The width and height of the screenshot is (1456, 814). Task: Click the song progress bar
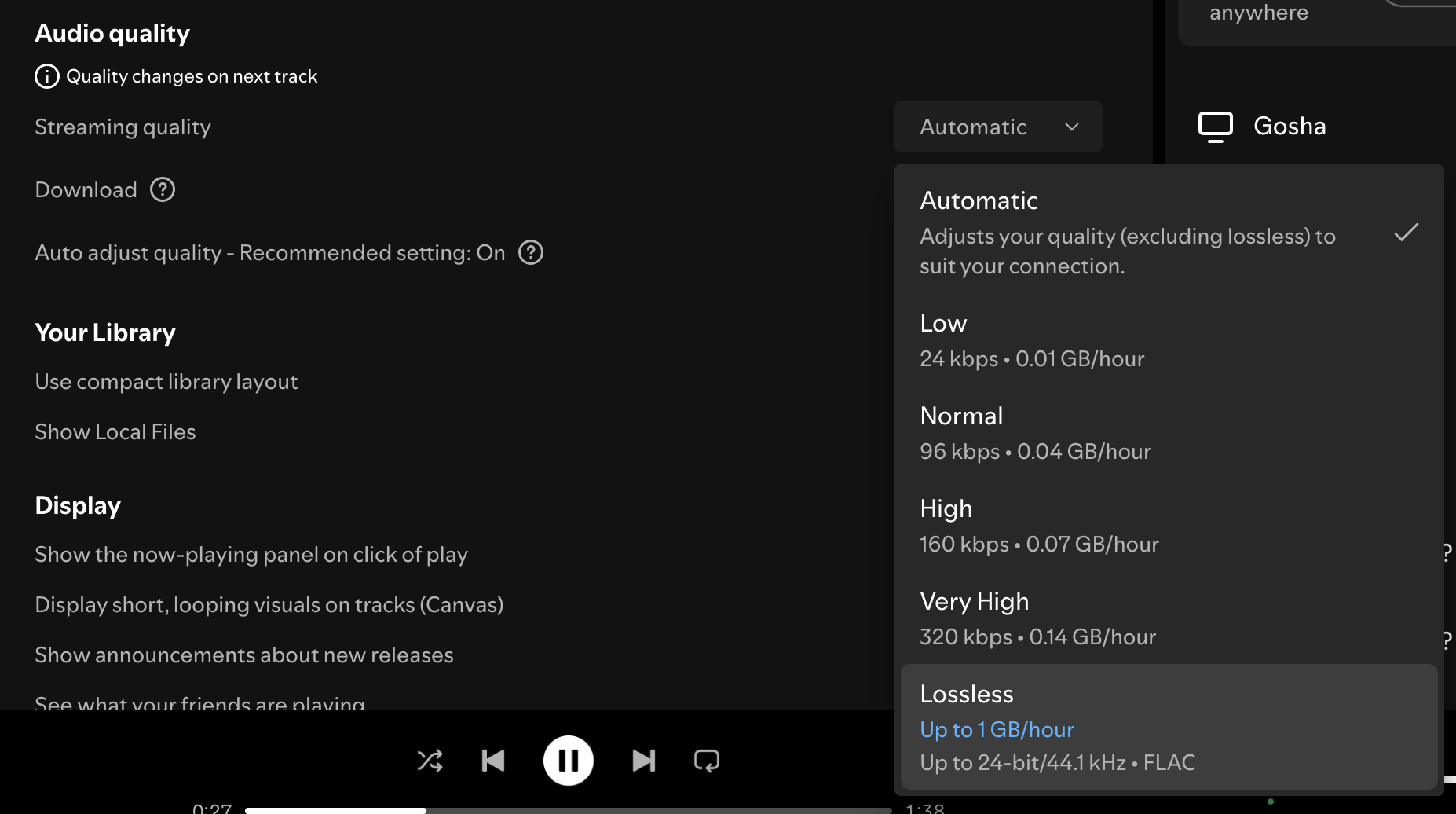click(x=567, y=809)
